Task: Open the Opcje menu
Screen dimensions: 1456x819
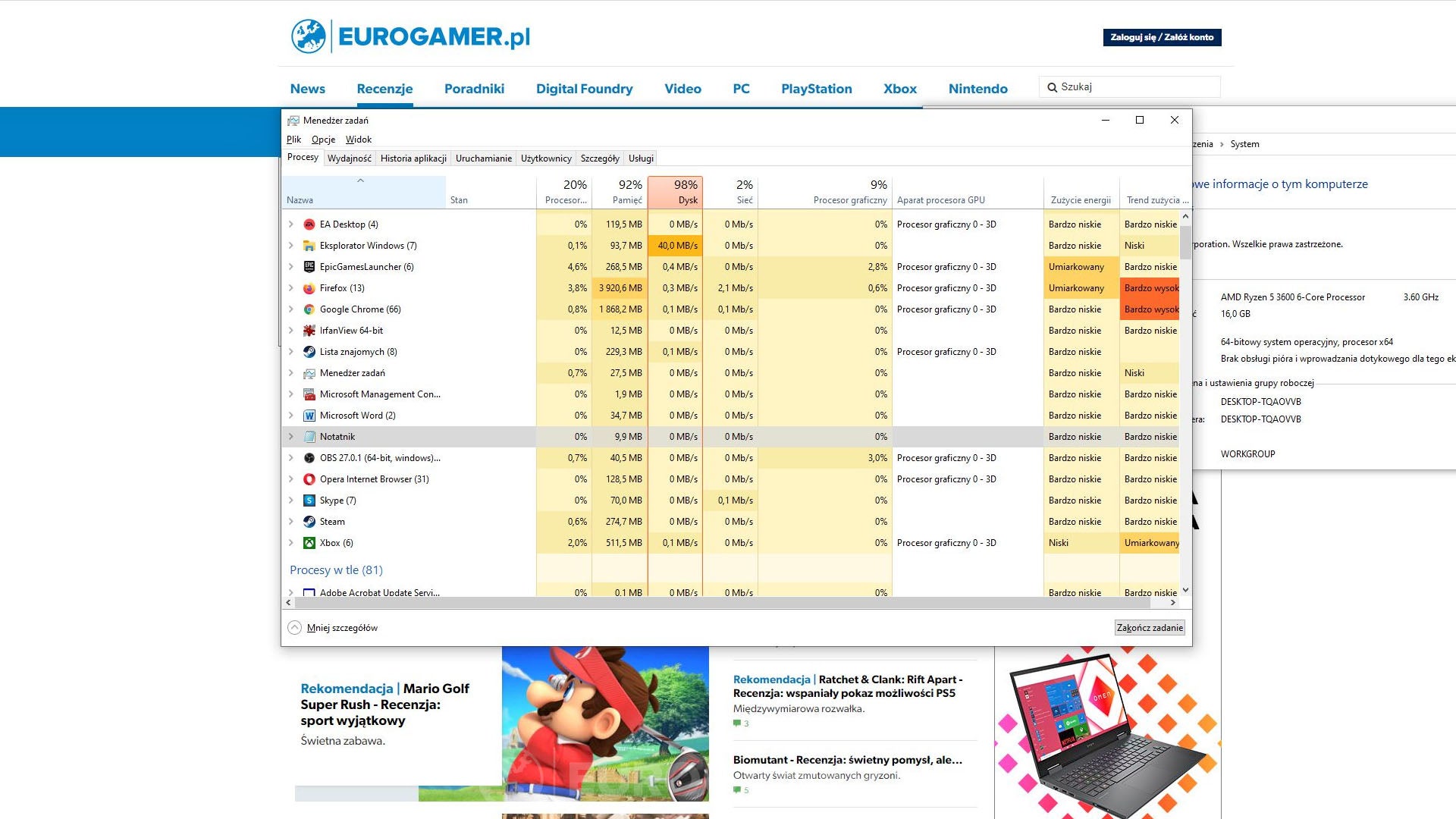Action: point(323,140)
